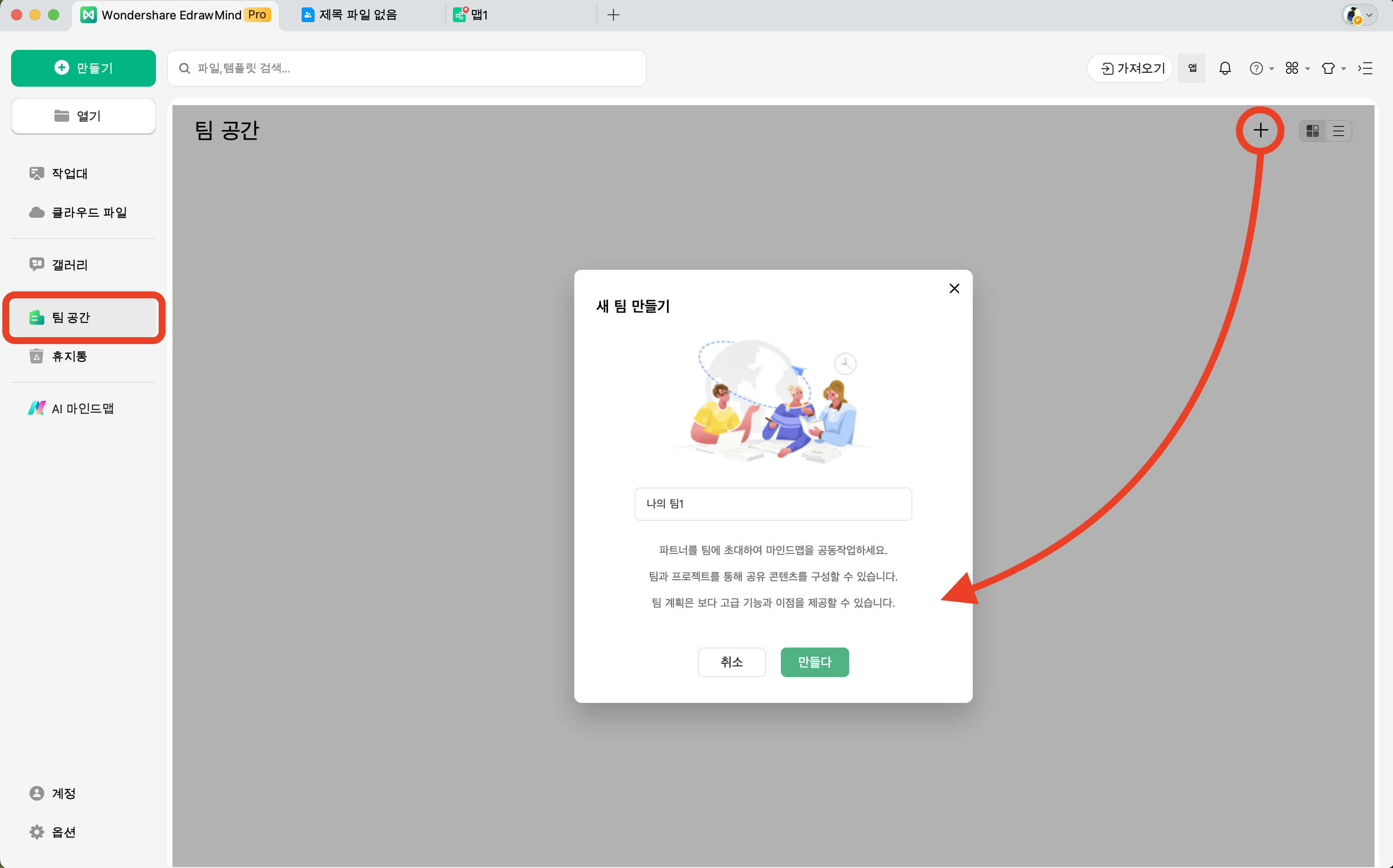Switch to list view layout

pyautogui.click(x=1339, y=131)
